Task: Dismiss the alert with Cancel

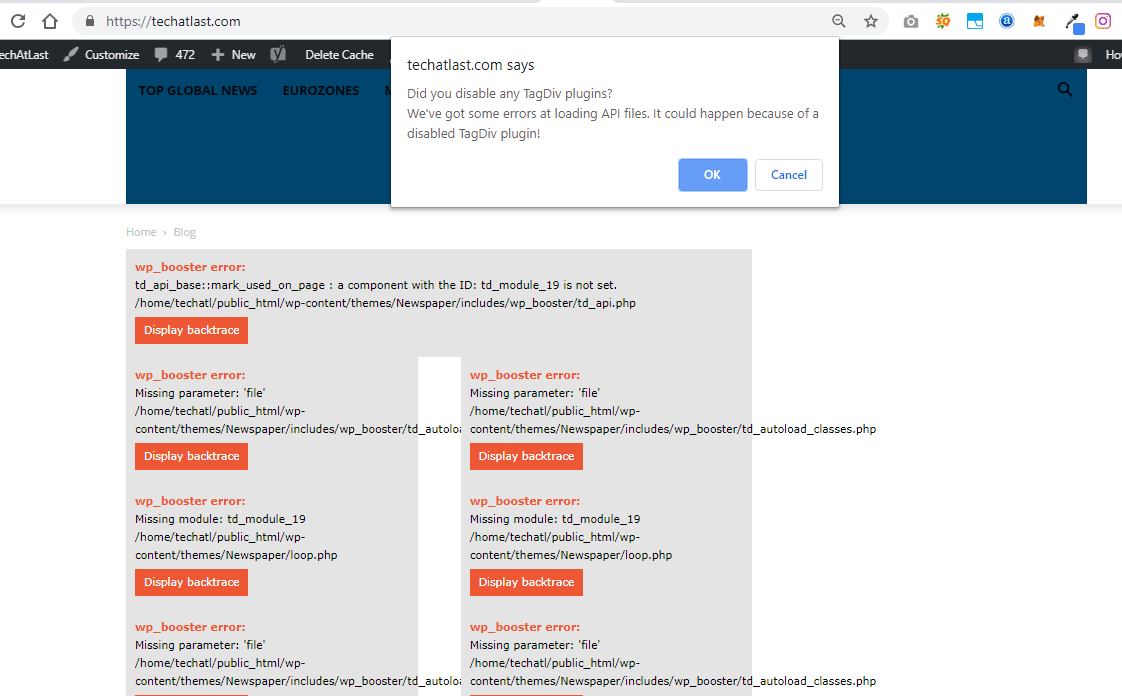Action: coord(789,175)
